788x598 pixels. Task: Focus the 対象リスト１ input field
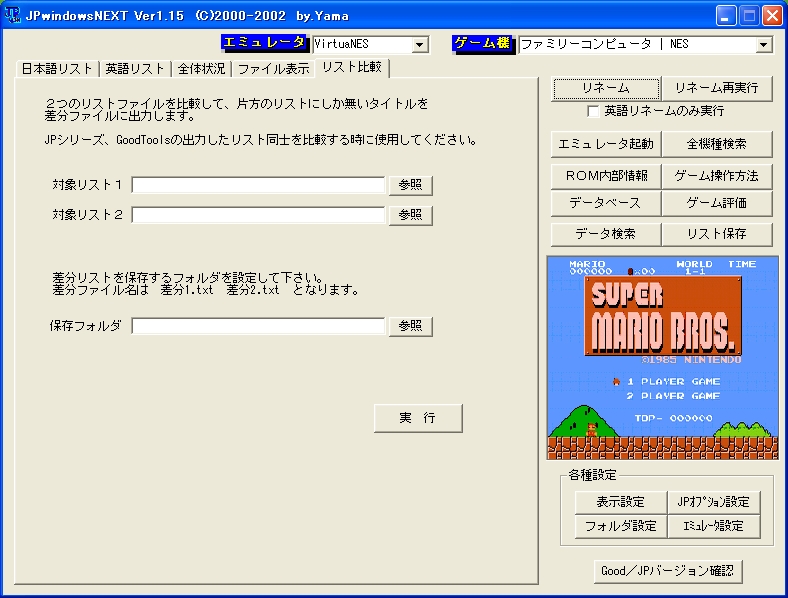click(258, 185)
